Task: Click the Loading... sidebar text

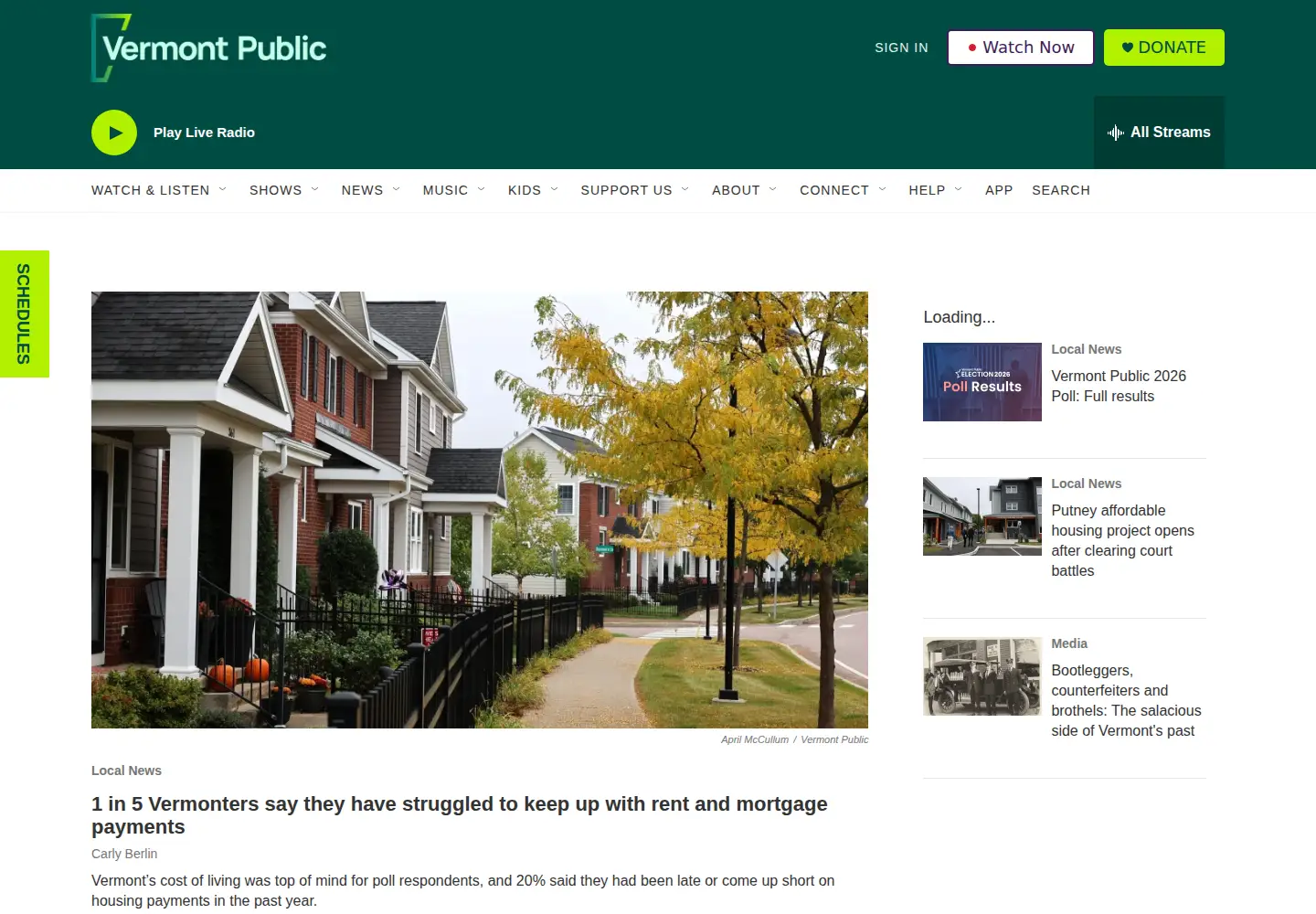Action: point(959,317)
